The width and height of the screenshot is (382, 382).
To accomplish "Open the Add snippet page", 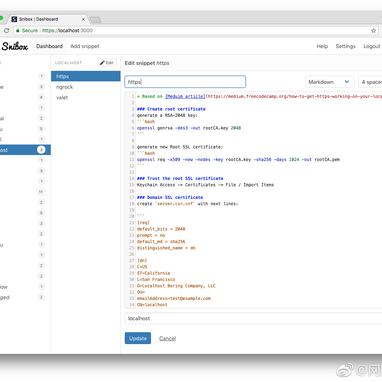I will 85,46.
